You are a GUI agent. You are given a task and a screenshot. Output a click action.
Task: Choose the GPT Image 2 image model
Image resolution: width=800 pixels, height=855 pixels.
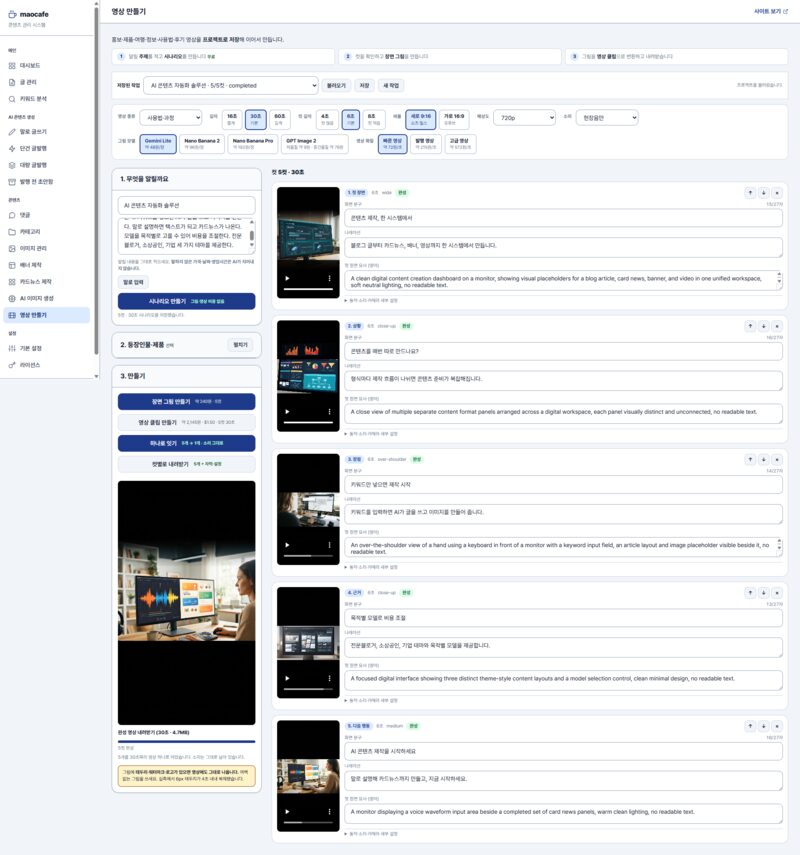pos(315,143)
